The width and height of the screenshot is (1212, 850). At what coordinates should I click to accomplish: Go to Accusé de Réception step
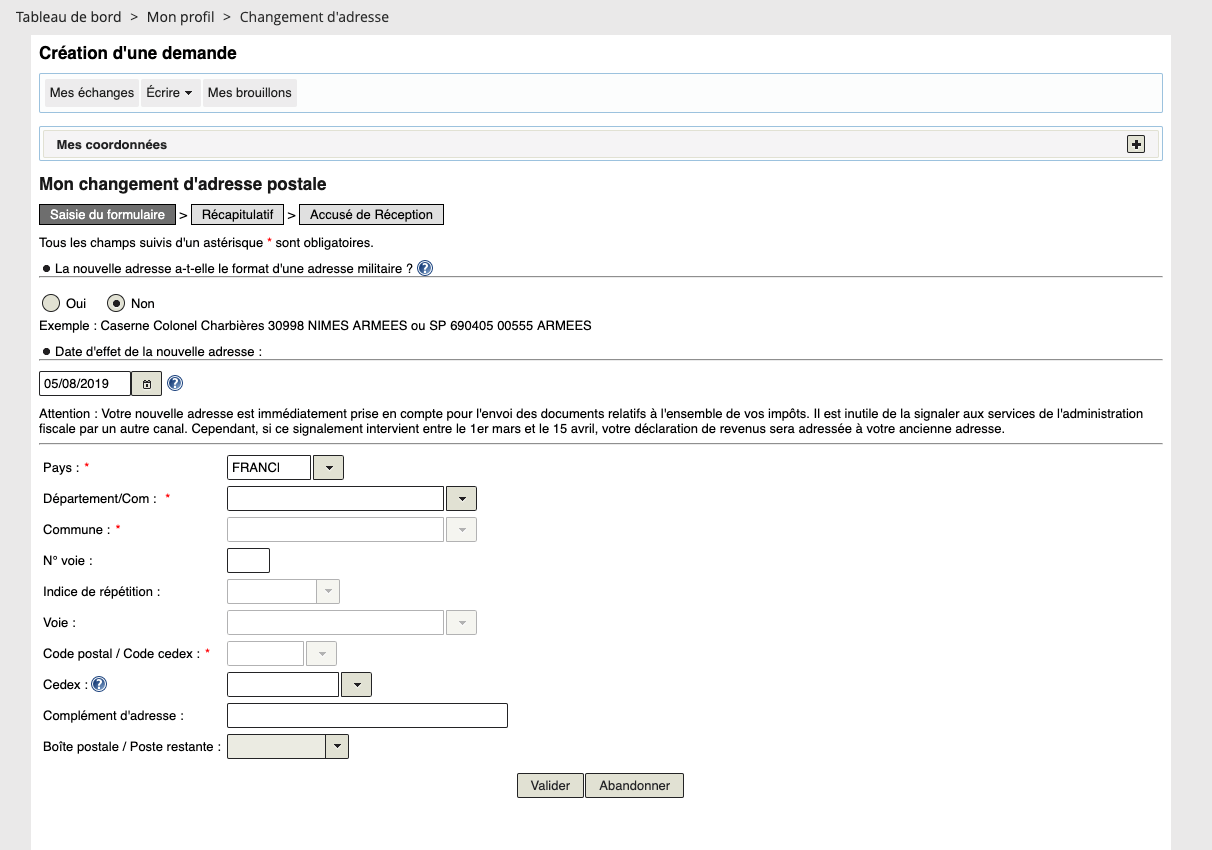click(372, 215)
